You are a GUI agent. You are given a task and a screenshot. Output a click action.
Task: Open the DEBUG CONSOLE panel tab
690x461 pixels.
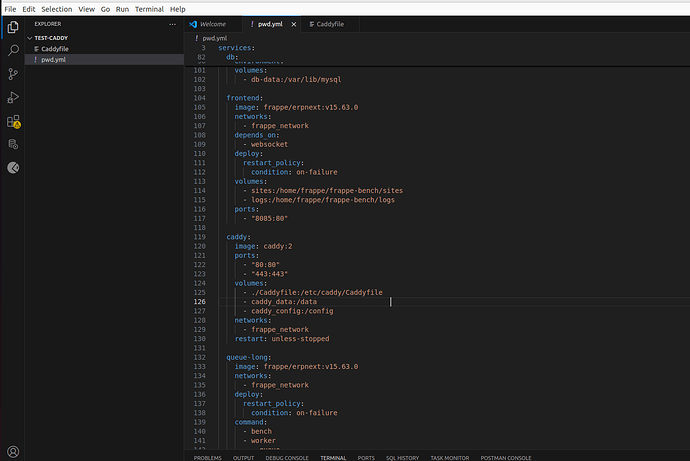287,458
